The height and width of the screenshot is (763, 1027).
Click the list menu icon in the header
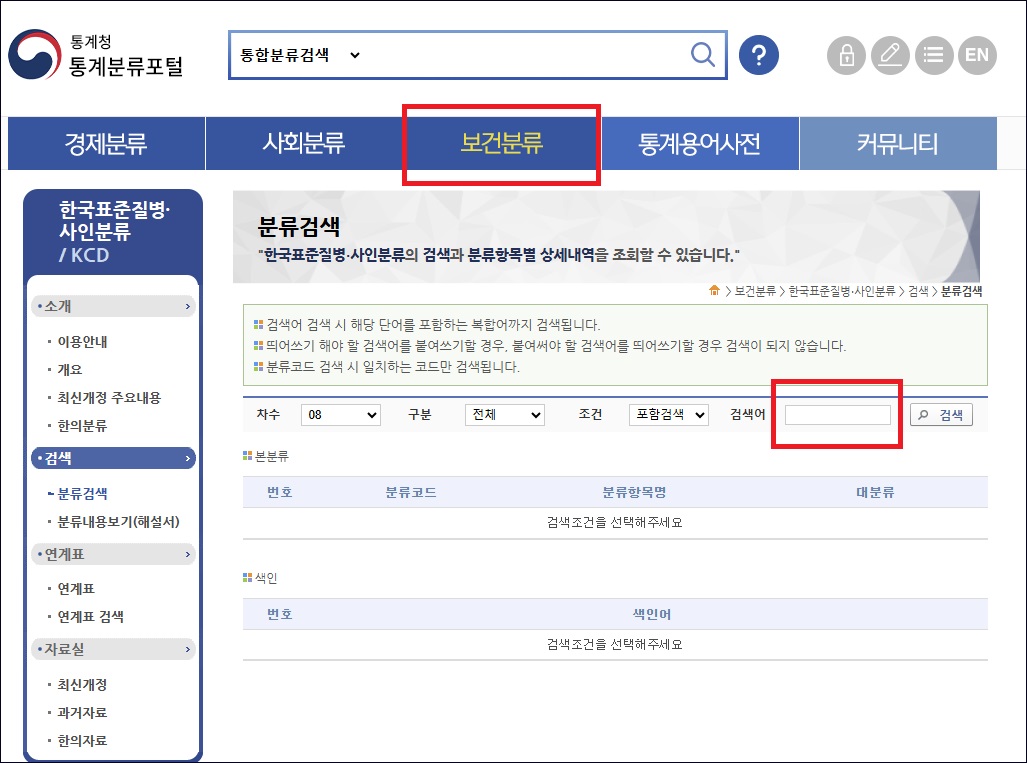click(x=933, y=55)
